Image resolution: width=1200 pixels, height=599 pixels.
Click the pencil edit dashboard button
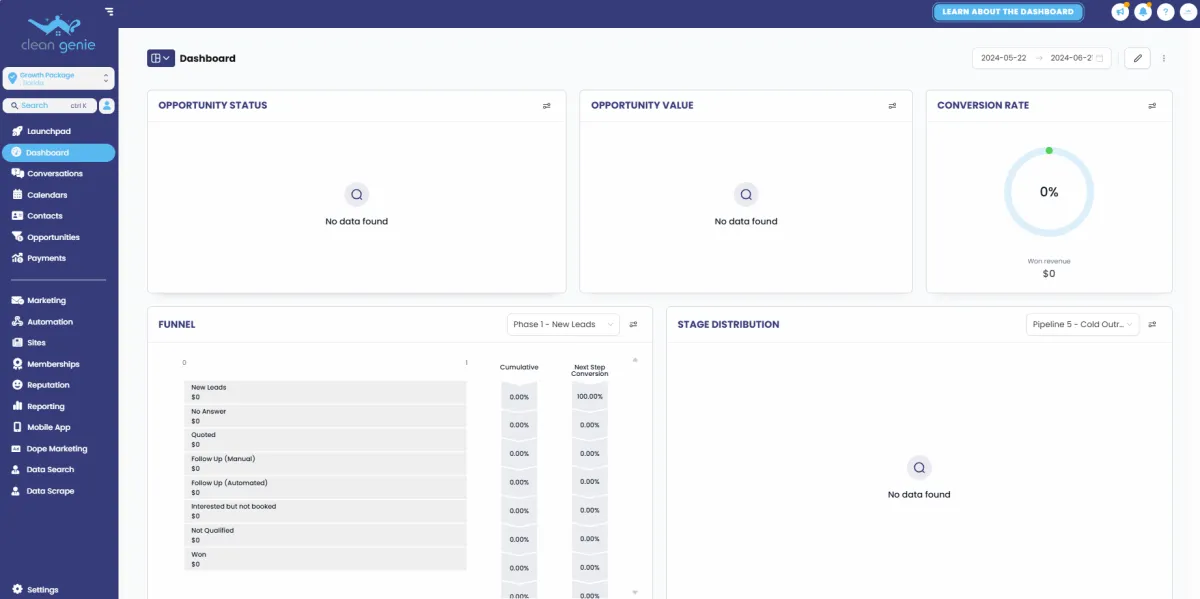(x=1137, y=58)
